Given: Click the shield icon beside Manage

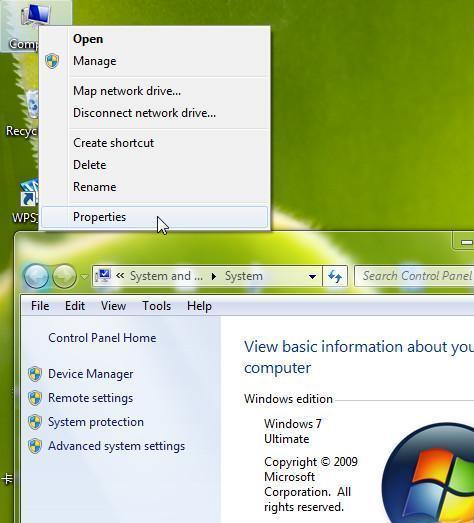Looking at the screenshot, I should [52, 61].
